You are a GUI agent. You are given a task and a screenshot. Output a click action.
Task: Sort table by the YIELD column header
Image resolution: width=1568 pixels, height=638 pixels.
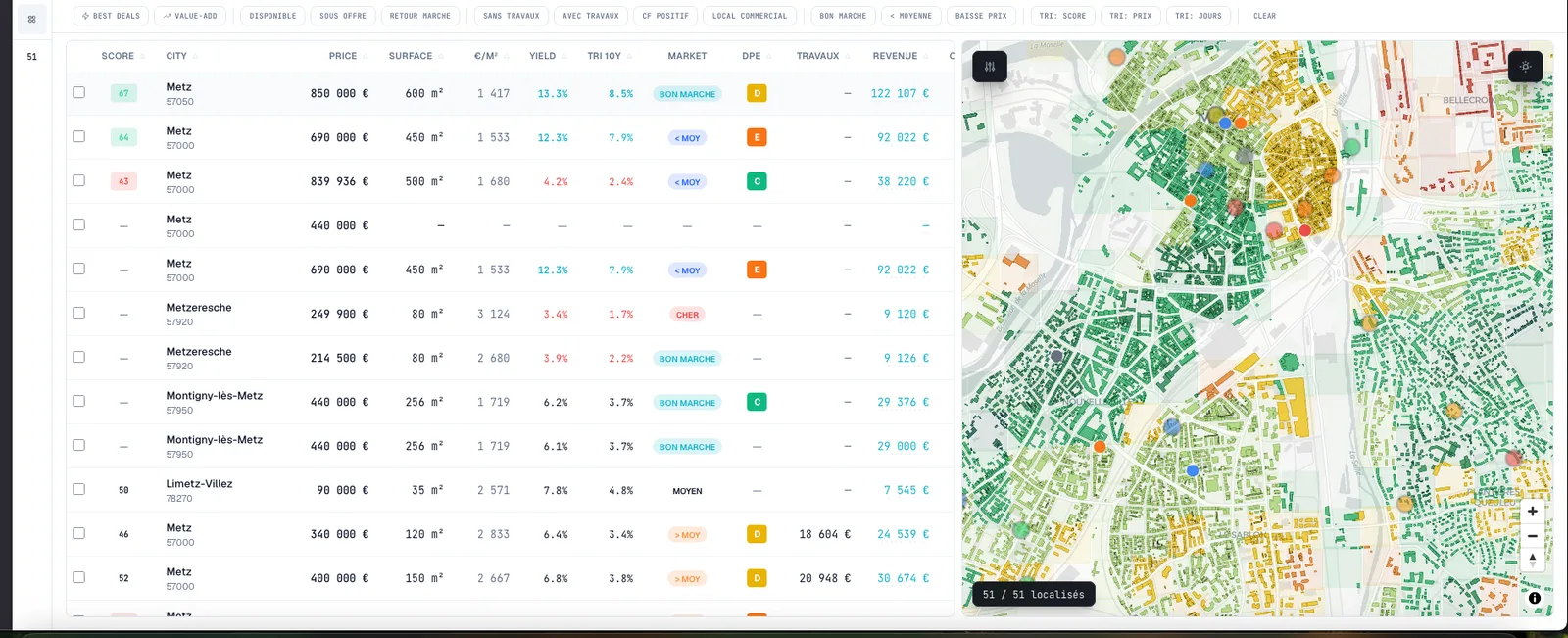click(x=548, y=56)
